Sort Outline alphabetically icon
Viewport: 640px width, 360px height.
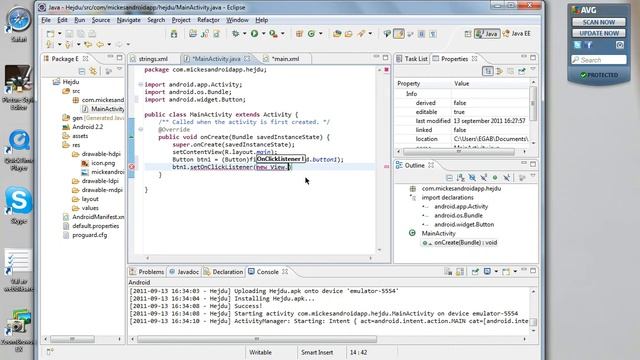click(460, 178)
